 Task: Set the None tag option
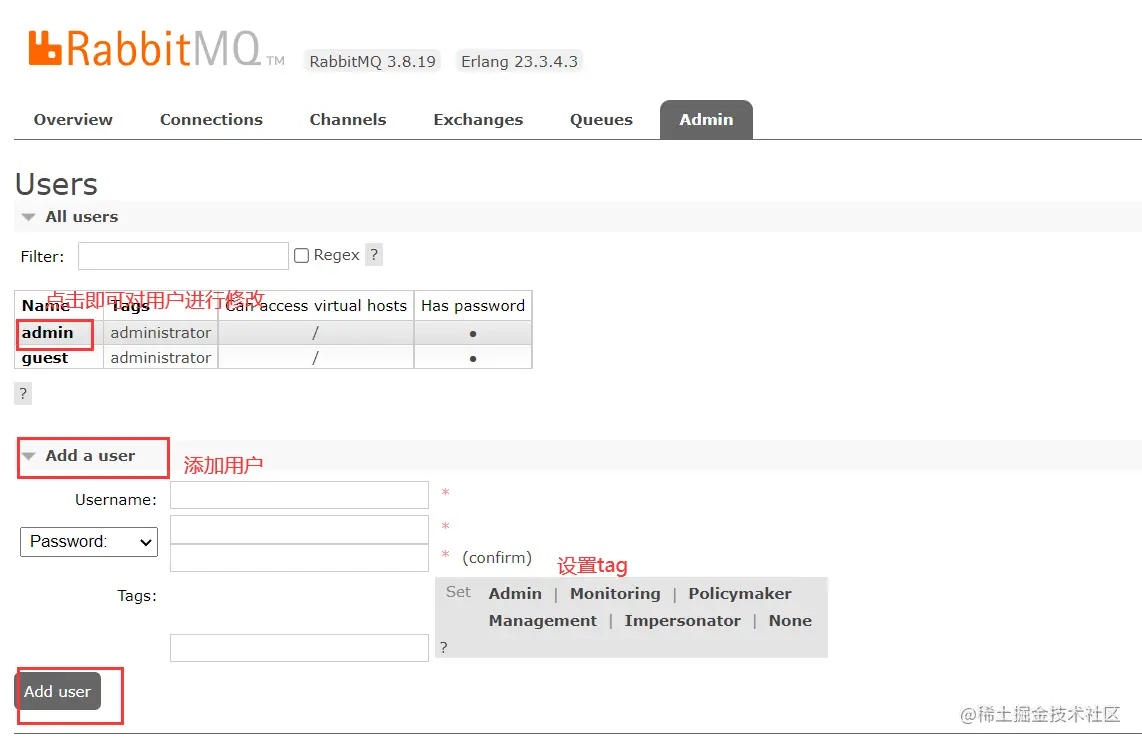pyautogui.click(x=790, y=621)
